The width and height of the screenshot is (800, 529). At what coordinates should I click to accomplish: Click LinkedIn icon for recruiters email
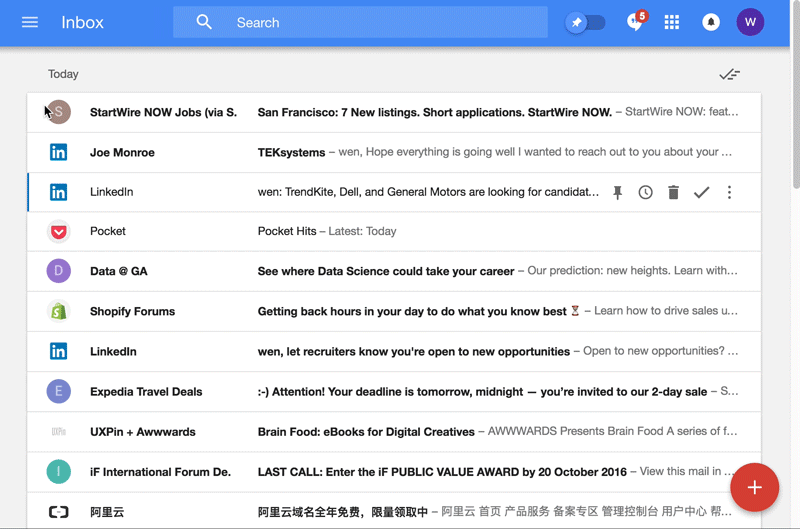point(58,351)
